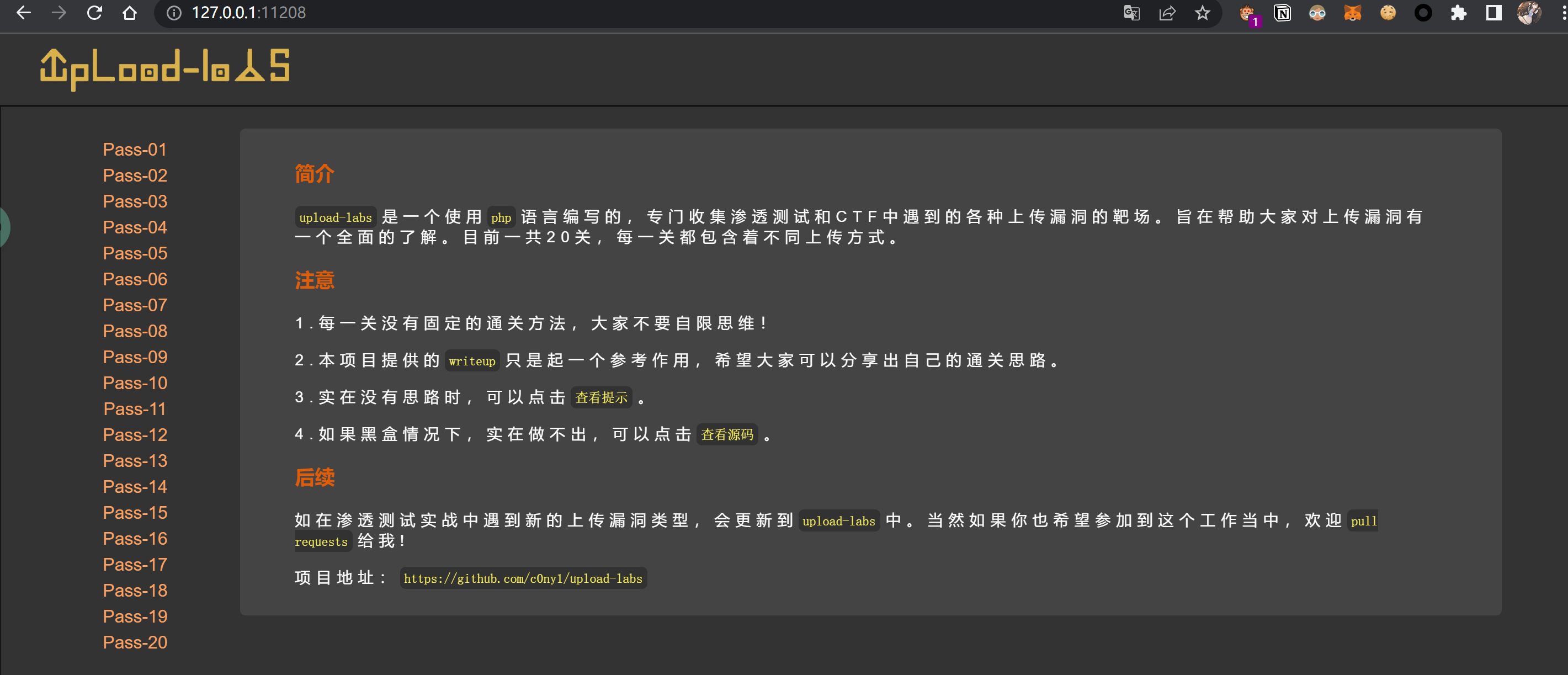
Task: Open Pass-02 challenge
Action: click(135, 176)
